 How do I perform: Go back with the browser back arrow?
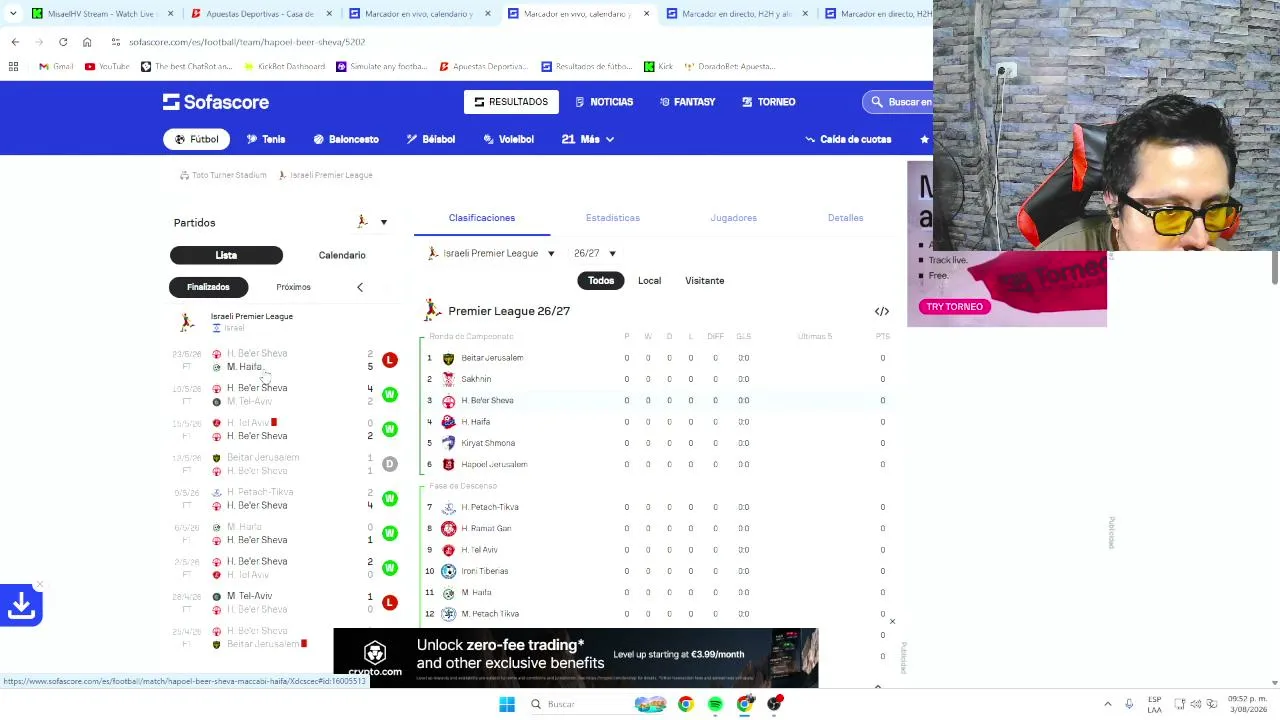pyautogui.click(x=15, y=42)
